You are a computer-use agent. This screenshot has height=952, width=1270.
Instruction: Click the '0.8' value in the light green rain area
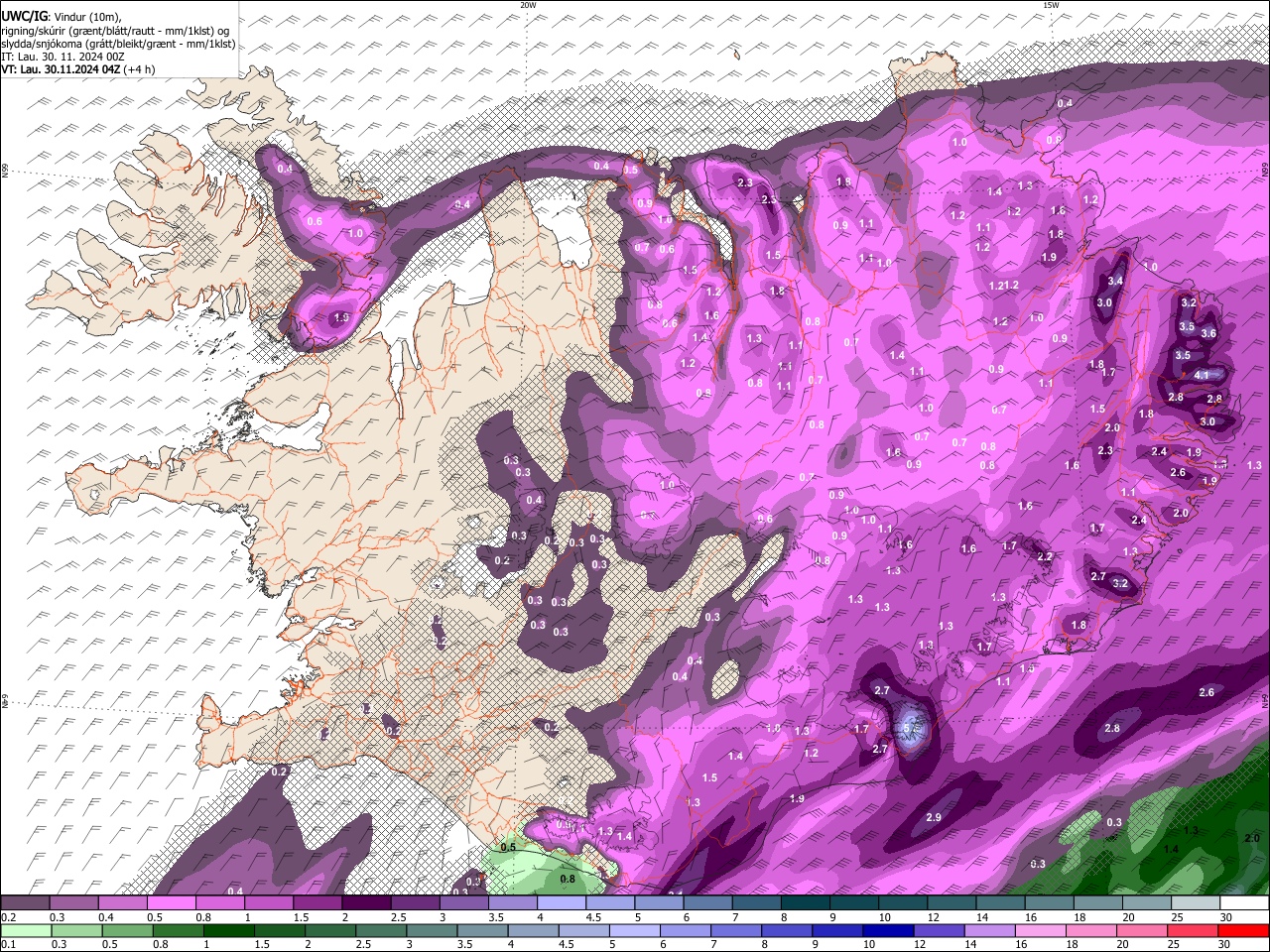(568, 879)
